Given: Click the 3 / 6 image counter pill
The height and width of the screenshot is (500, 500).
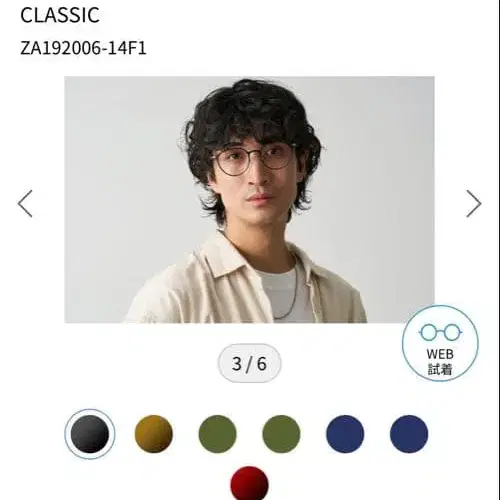Looking at the screenshot, I should (x=249, y=363).
